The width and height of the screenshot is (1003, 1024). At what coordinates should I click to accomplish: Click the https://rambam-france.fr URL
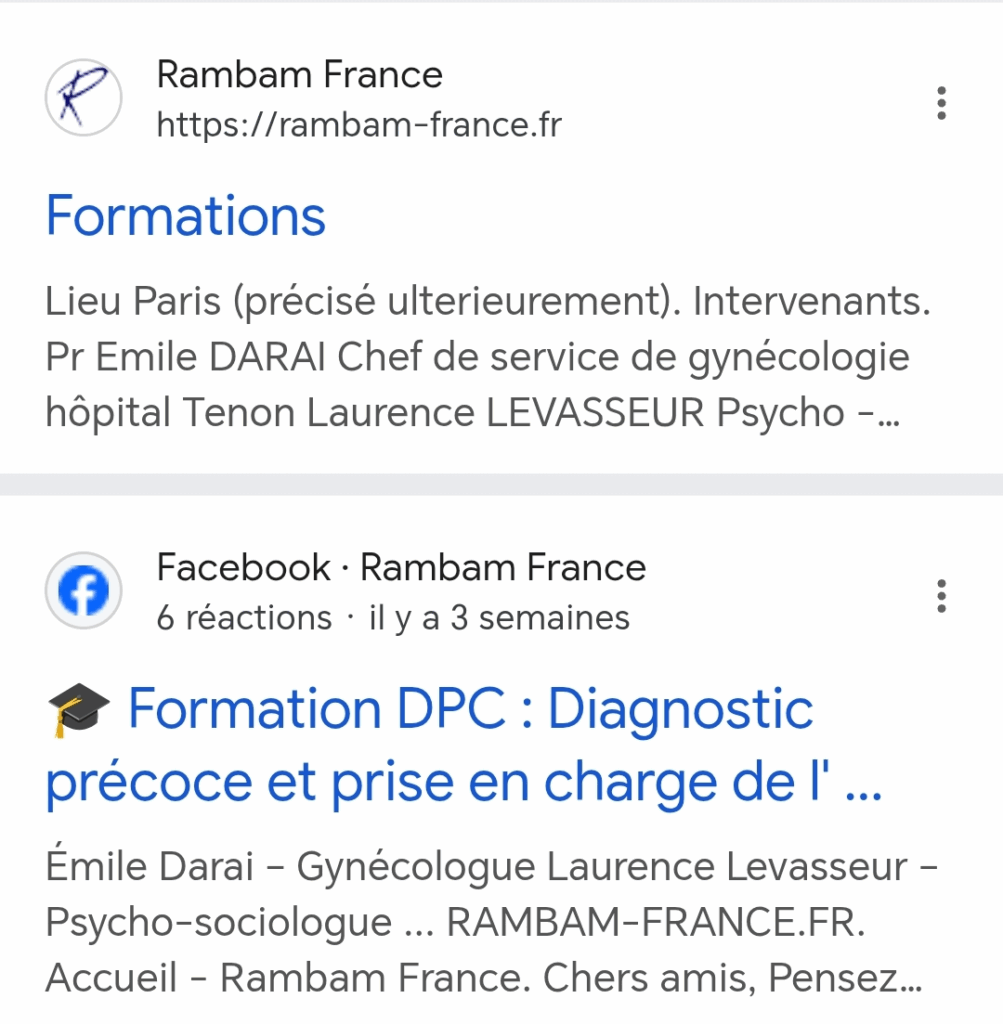pos(359,126)
